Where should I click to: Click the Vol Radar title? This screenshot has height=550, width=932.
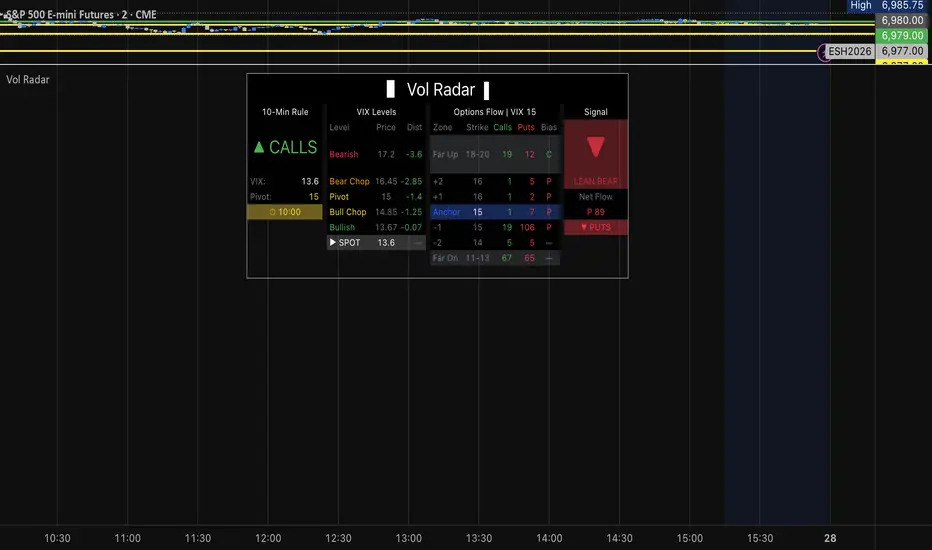[x=440, y=90]
